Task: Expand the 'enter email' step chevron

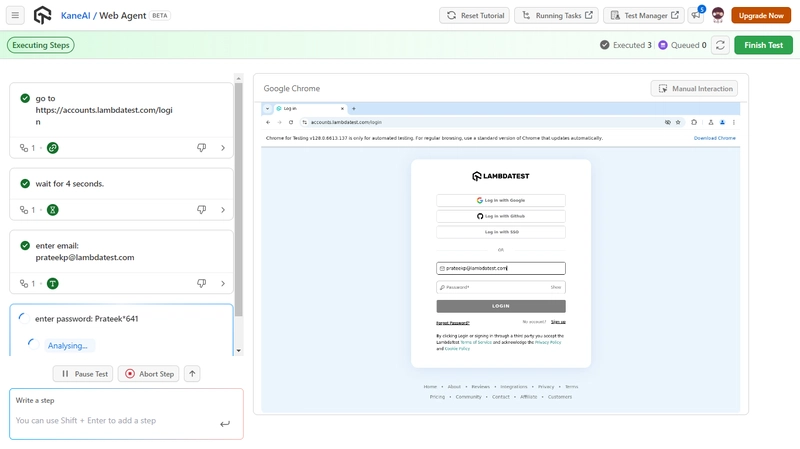Action: click(223, 283)
